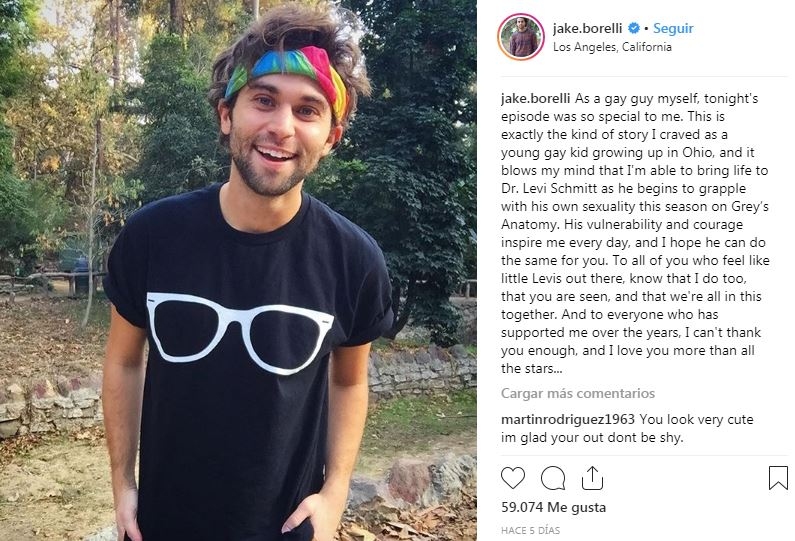The image size is (795, 541).
Task: Click the main post photo
Action: (x=238, y=270)
